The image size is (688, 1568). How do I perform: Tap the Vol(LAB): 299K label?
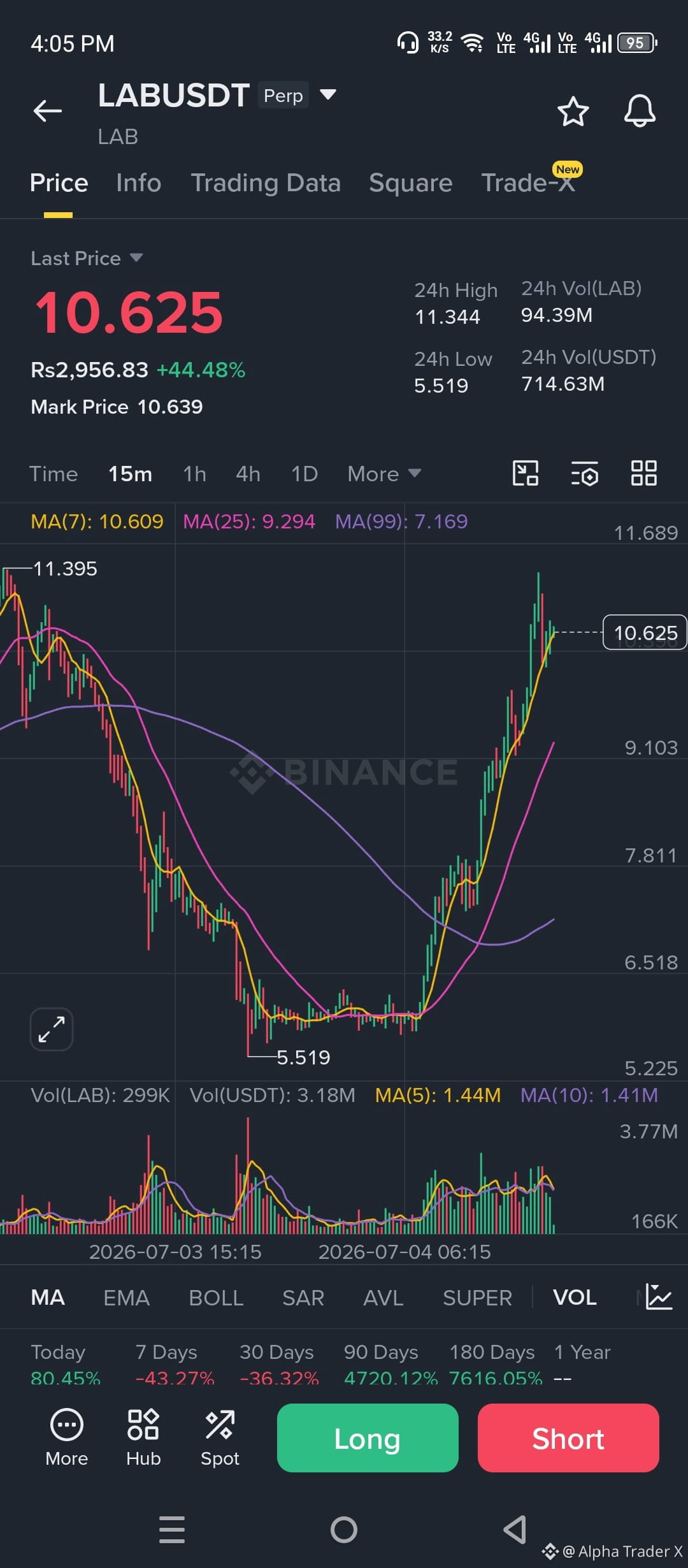(100, 1095)
